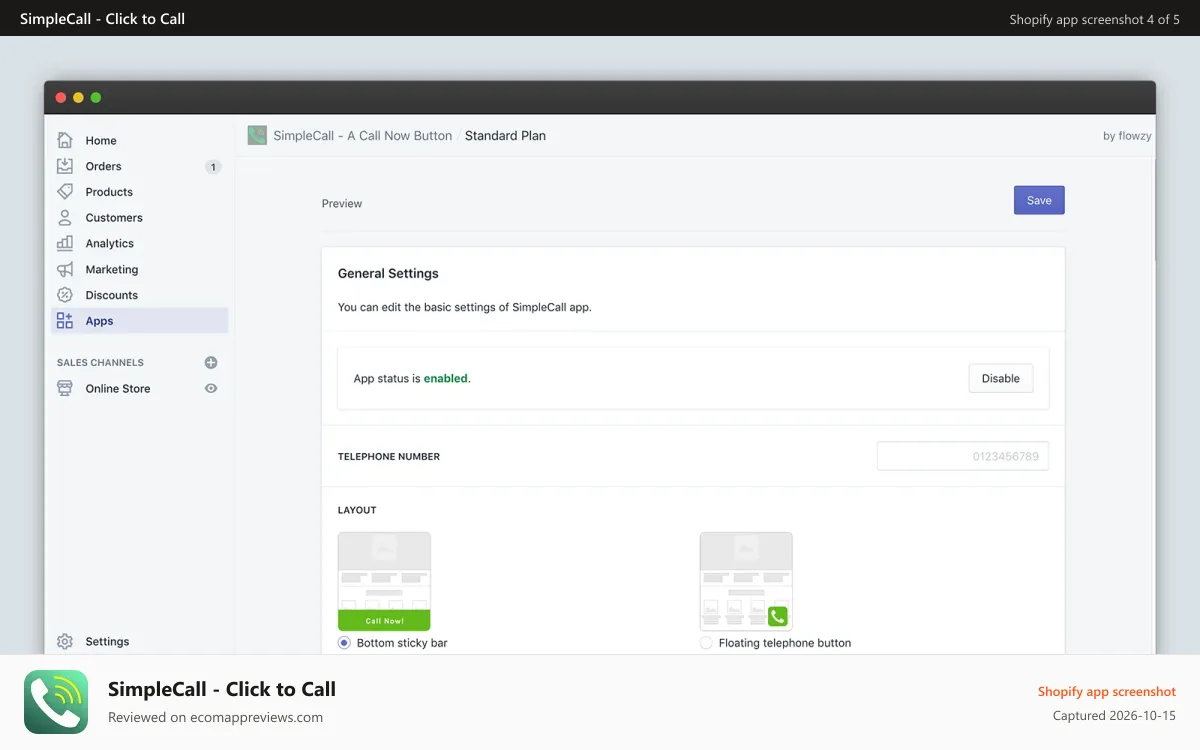Click the Settings gear icon
Image resolution: width=1200 pixels, height=750 pixels.
(x=65, y=641)
